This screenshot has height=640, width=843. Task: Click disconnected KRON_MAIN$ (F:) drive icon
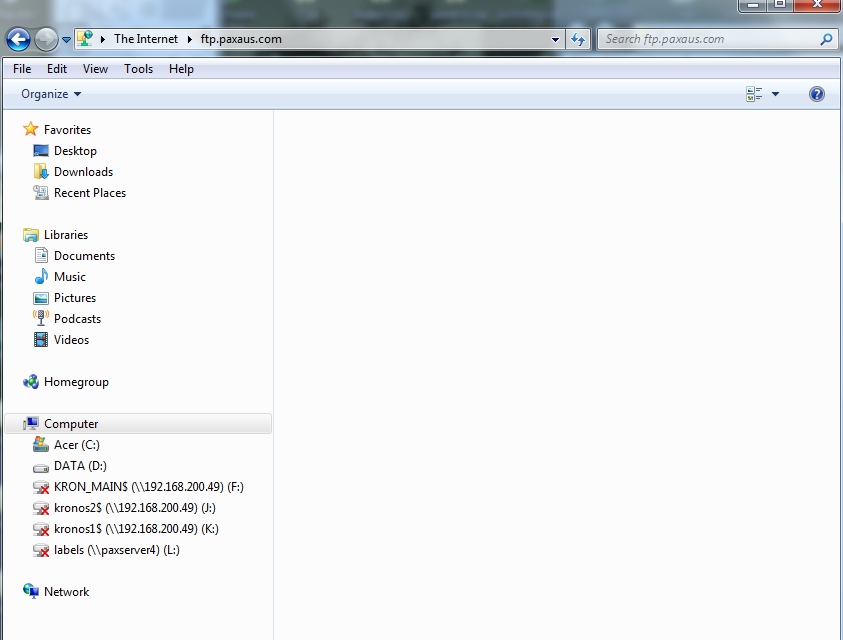pos(41,487)
